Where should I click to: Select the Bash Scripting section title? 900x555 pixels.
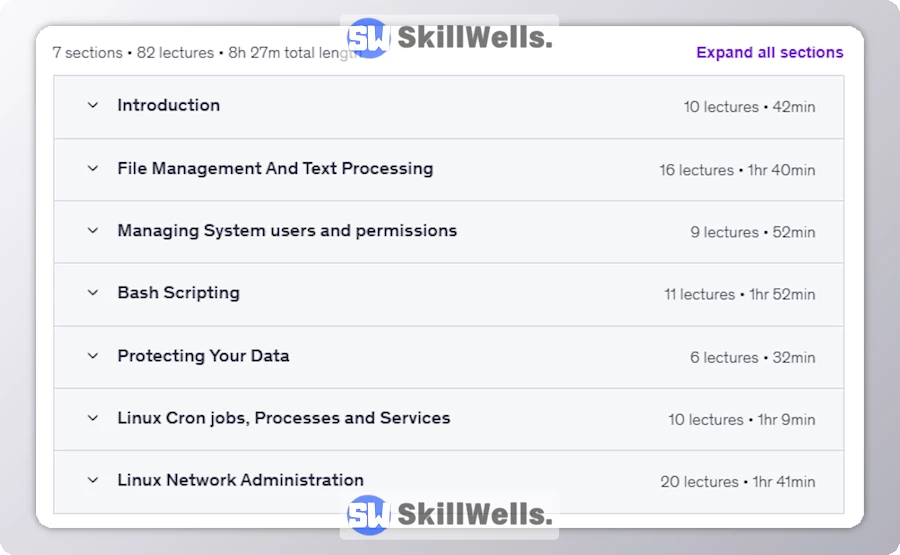pyautogui.click(x=178, y=293)
